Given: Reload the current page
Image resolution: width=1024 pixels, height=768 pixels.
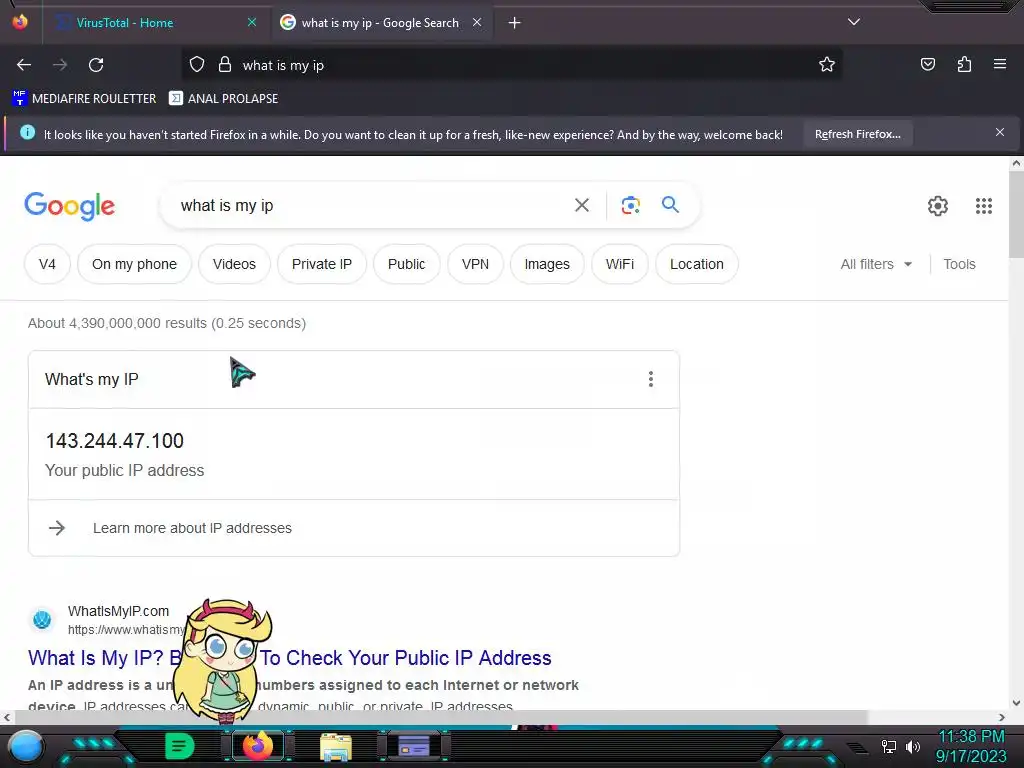Looking at the screenshot, I should coord(96,65).
